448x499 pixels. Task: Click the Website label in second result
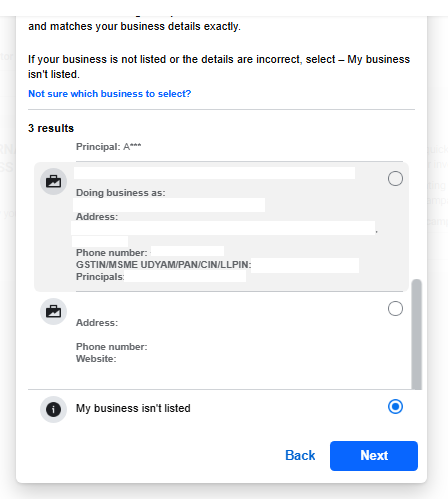[x=96, y=359]
